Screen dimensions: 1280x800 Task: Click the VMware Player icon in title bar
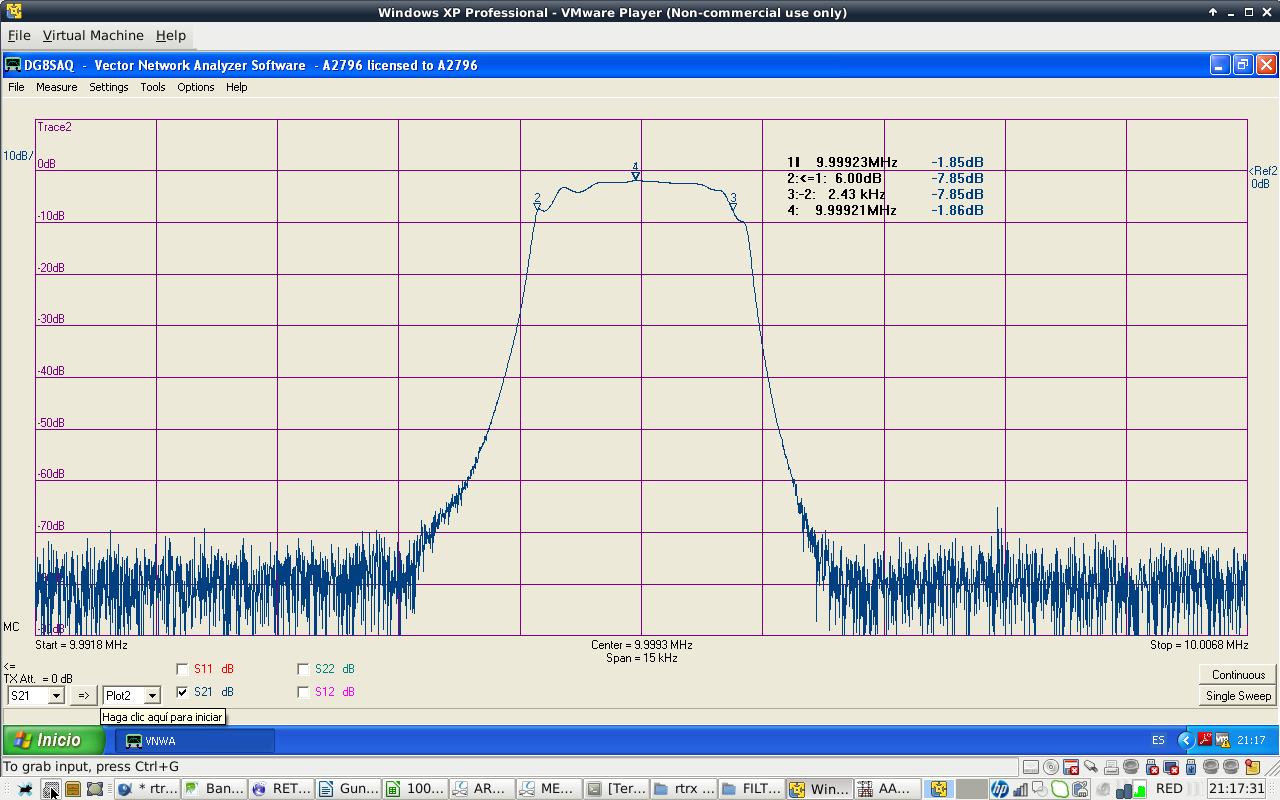14,12
